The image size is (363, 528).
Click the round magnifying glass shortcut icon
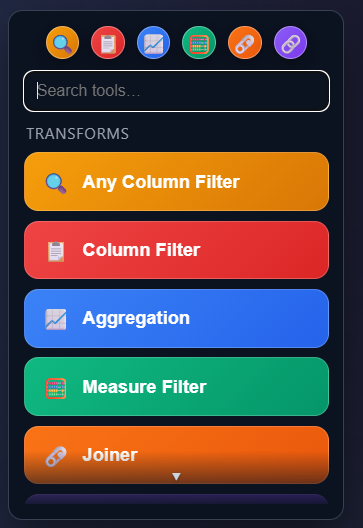tap(63, 43)
